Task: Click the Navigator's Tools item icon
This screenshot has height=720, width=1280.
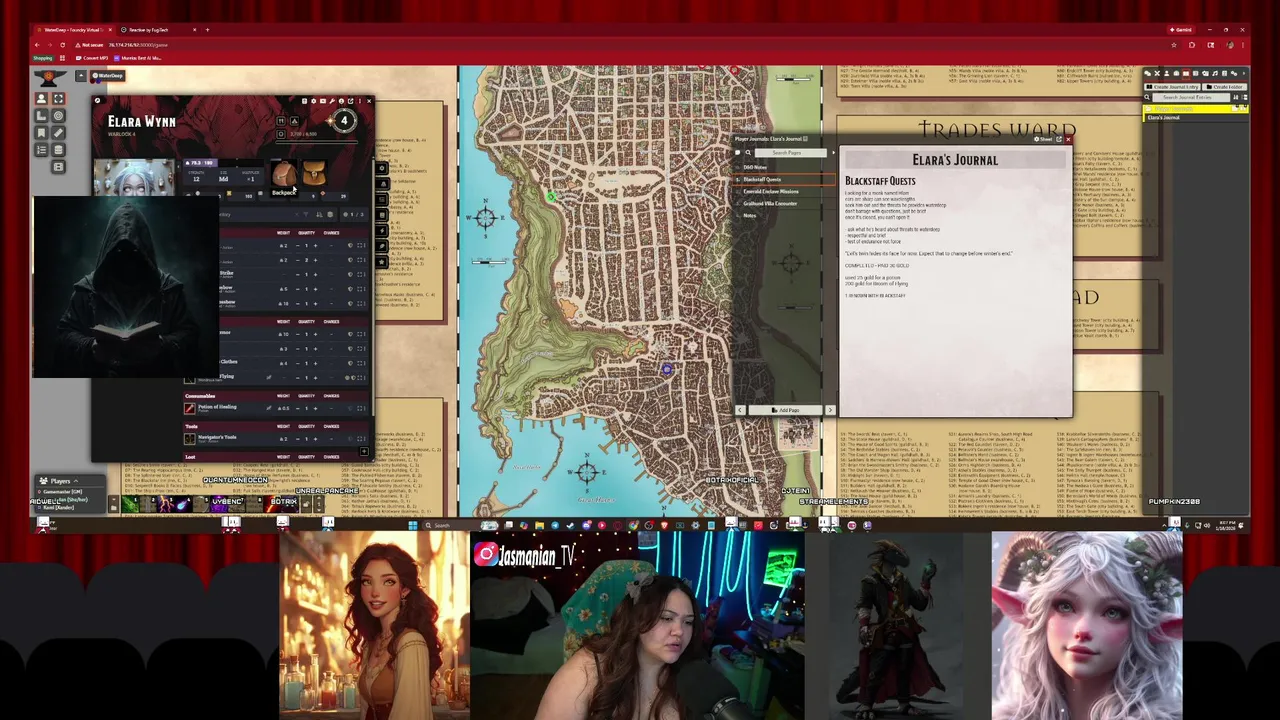Action: point(190,439)
